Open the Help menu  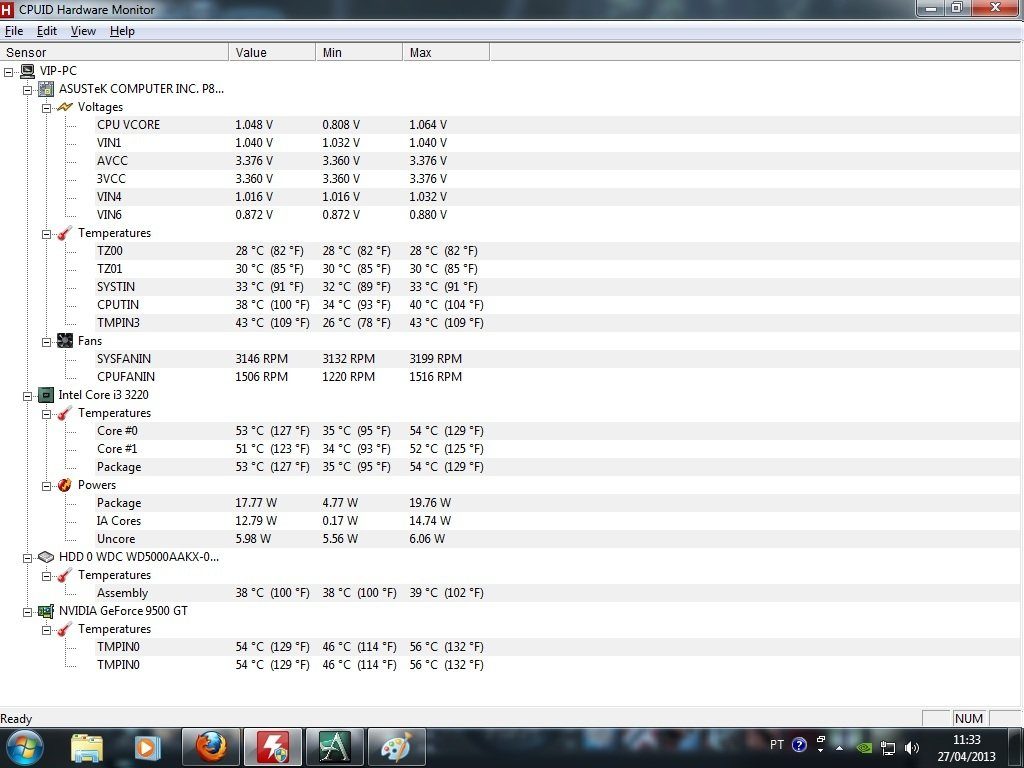122,31
